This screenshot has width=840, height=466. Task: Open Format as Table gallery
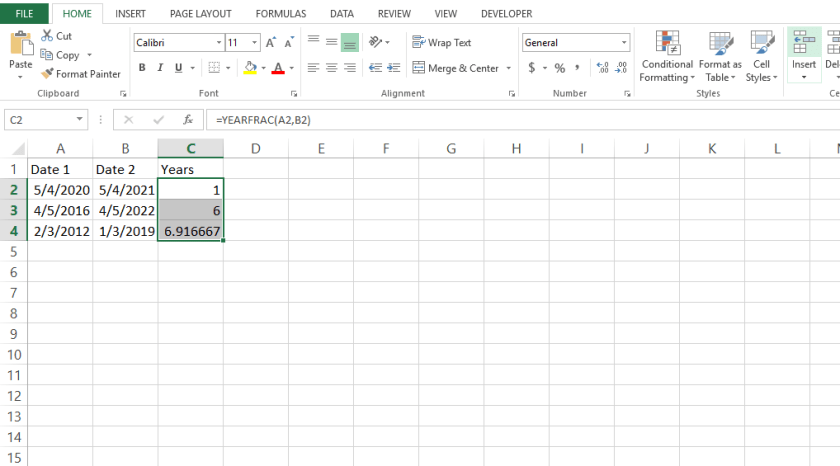(720, 56)
